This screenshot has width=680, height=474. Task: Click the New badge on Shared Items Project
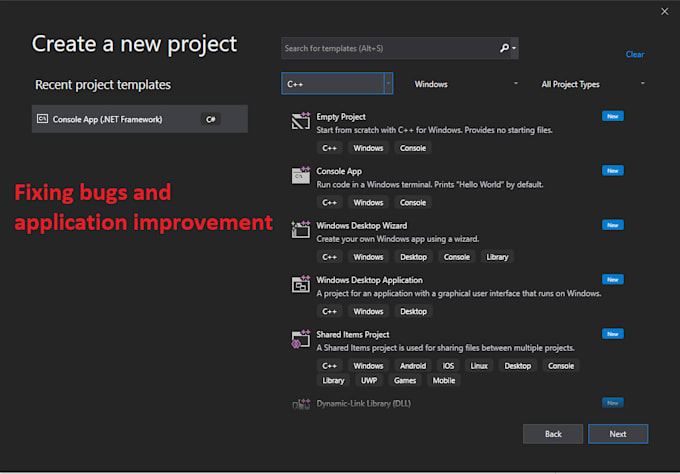pos(612,333)
